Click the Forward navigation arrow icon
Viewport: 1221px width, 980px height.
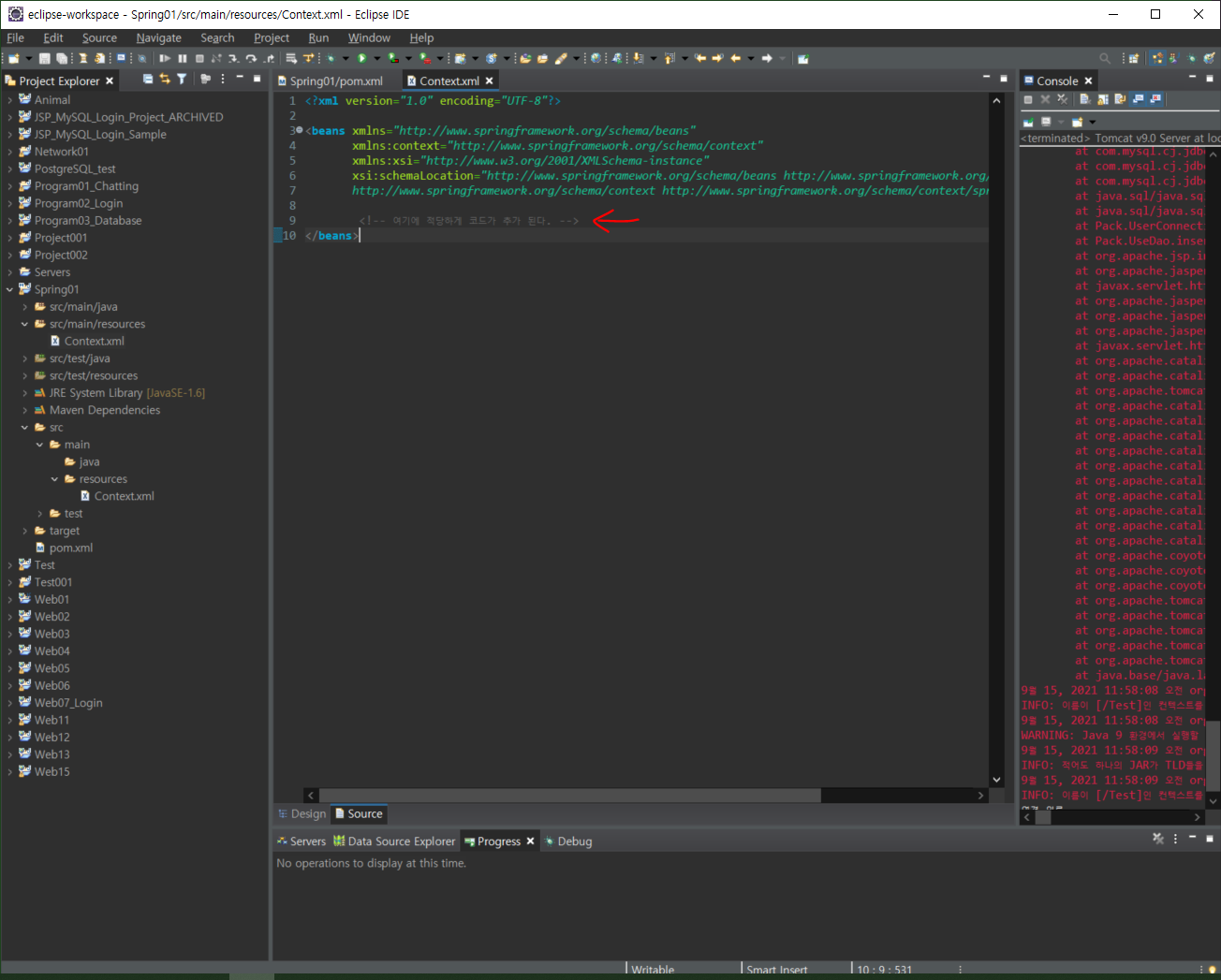tap(767, 58)
